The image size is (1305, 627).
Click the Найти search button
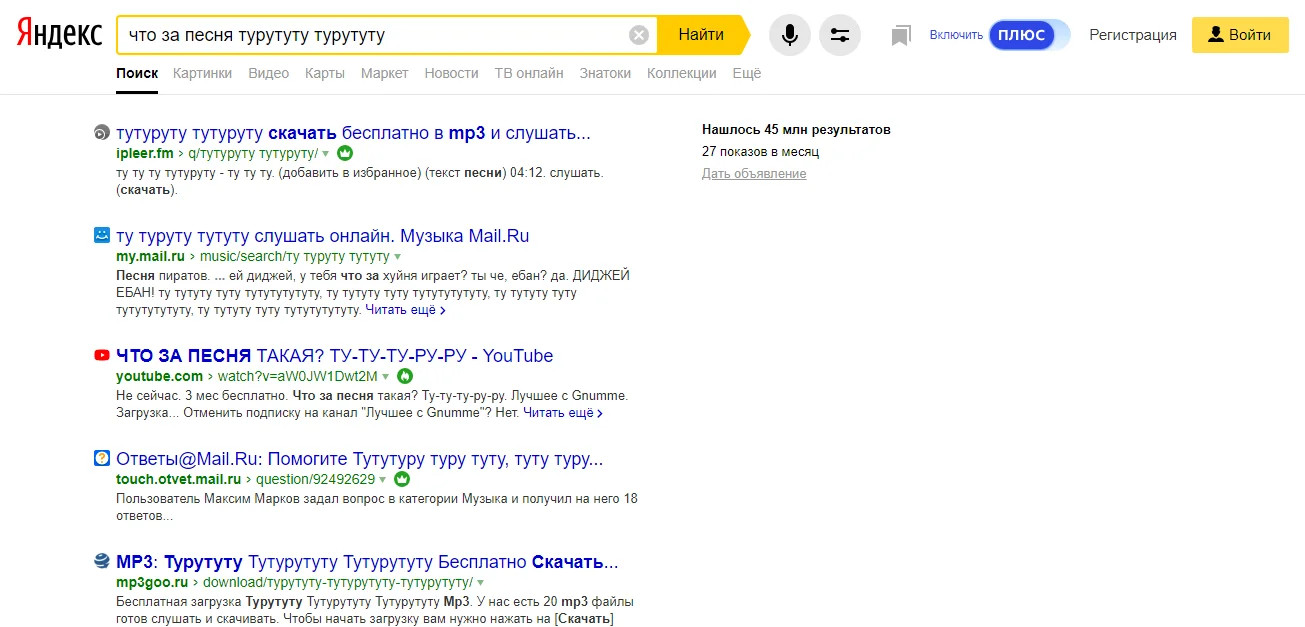pos(701,35)
